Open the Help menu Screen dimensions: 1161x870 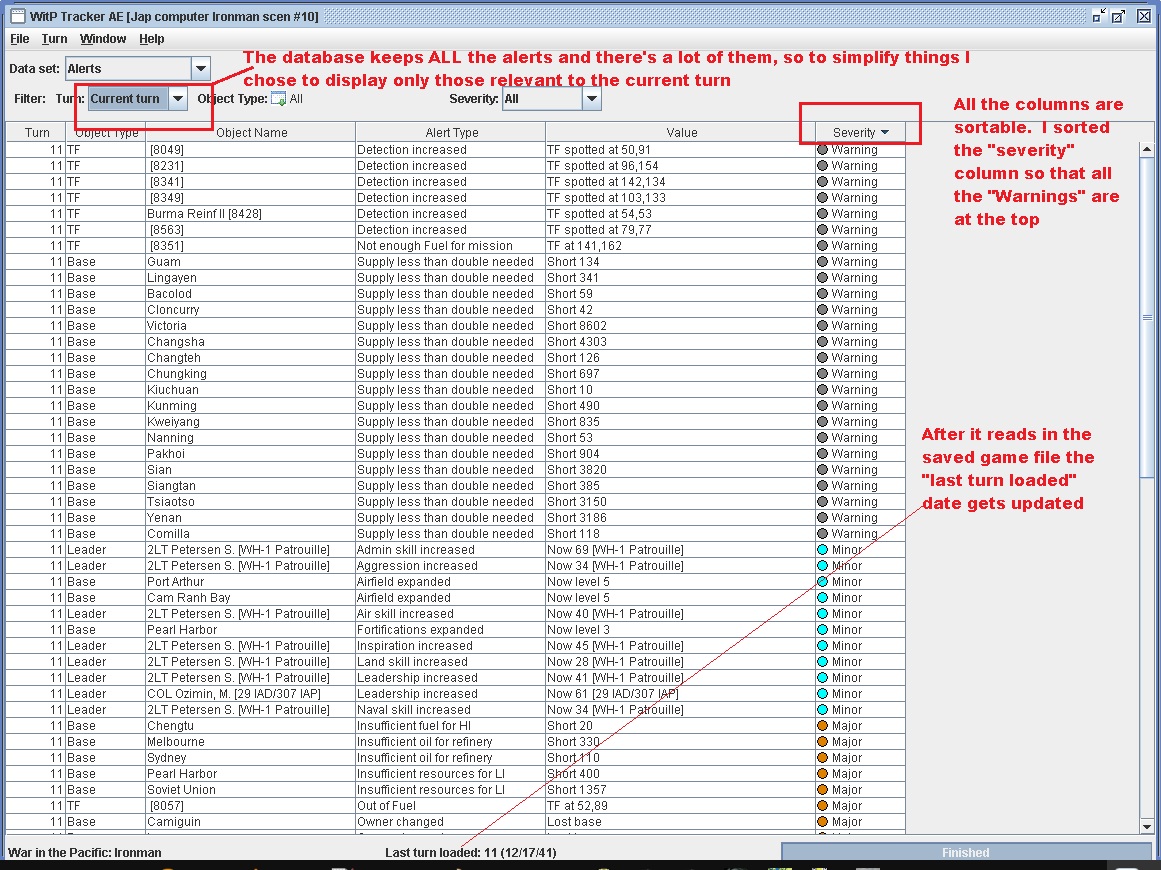pyautogui.click(x=152, y=39)
